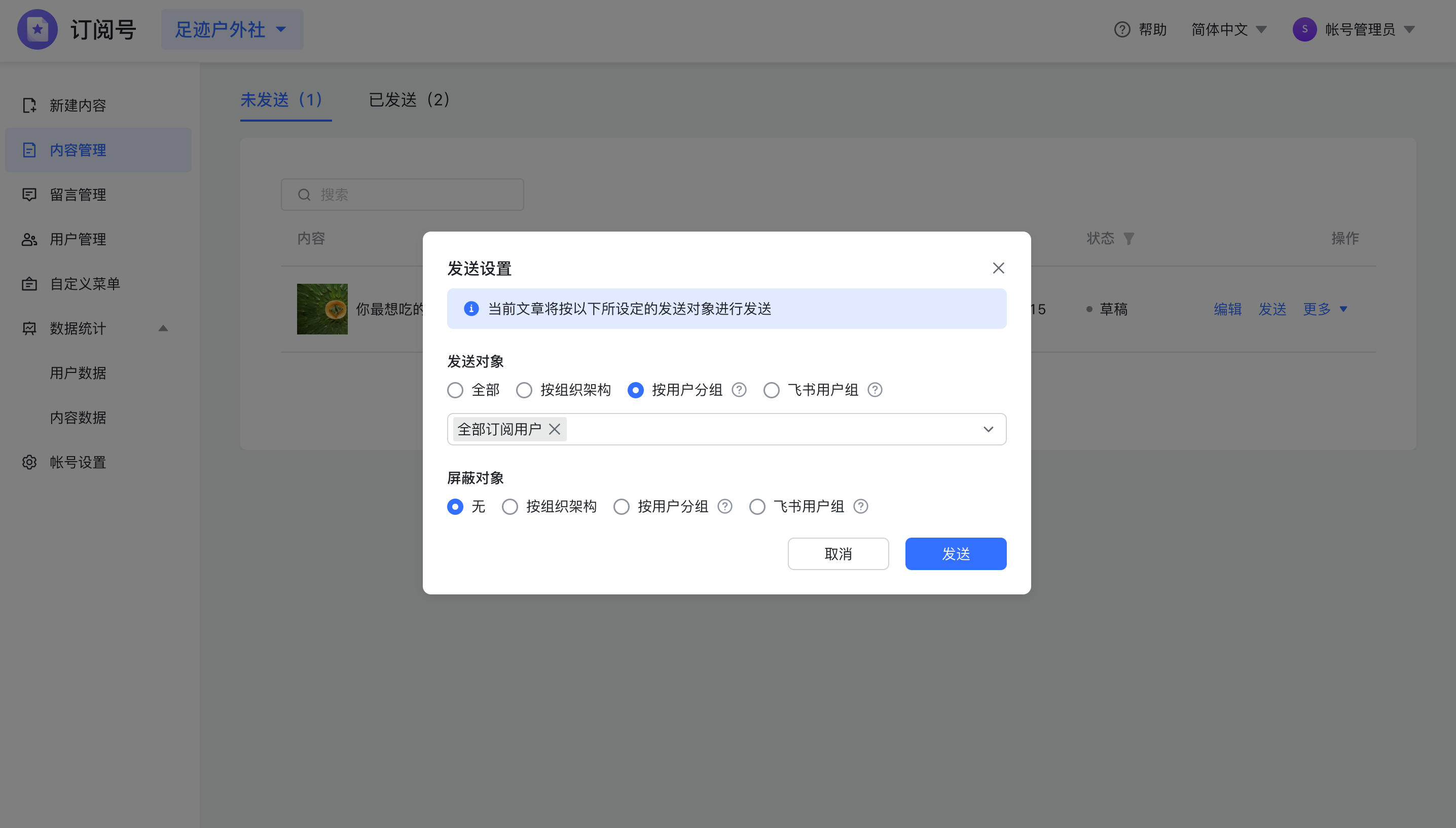
Task: Remove the 全部订阅用户 tag
Action: 554,429
